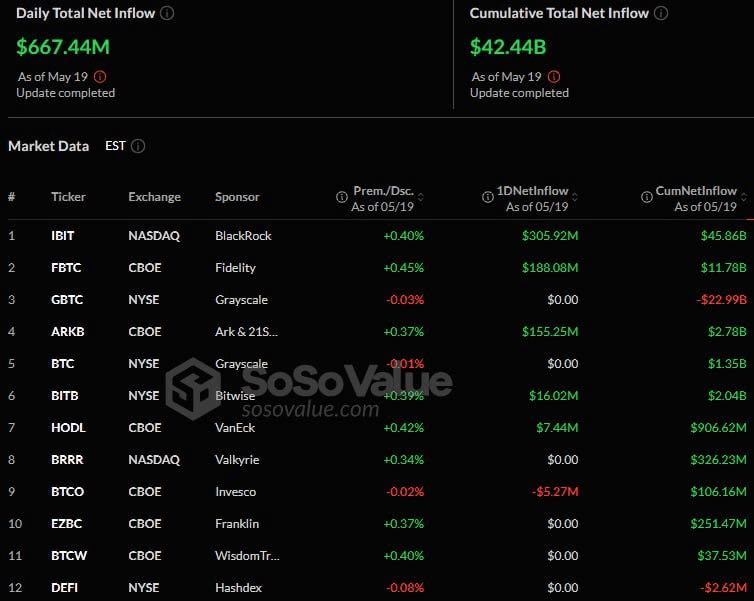Sort table by Prem./Dsc. arrows
The height and width of the screenshot is (601, 754).
[x=421, y=197]
